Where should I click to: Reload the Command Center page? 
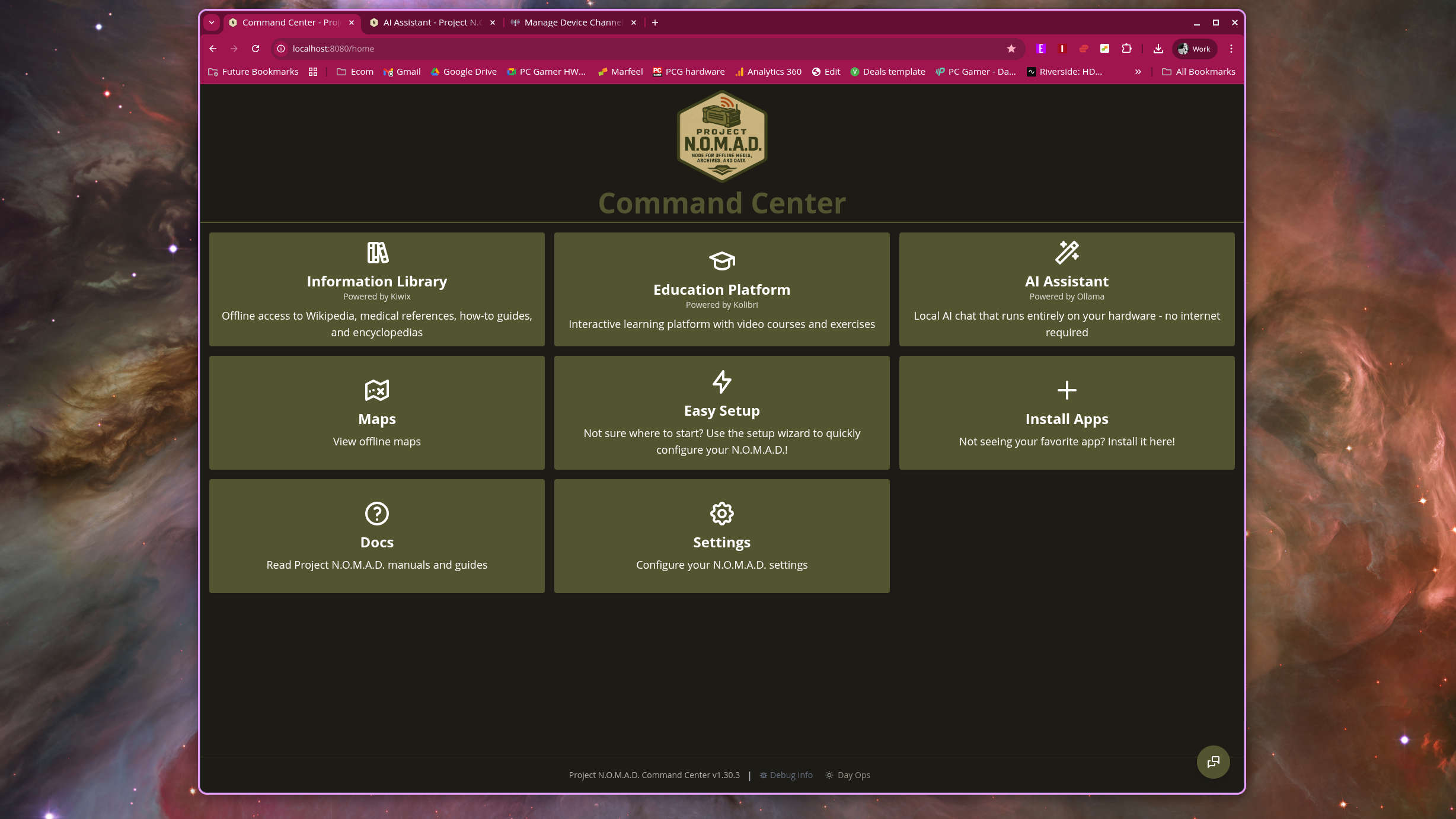(256, 49)
